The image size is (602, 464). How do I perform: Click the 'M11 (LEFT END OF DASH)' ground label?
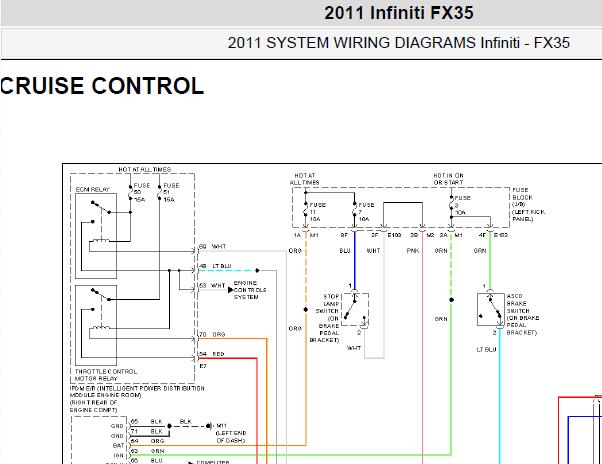231,433
